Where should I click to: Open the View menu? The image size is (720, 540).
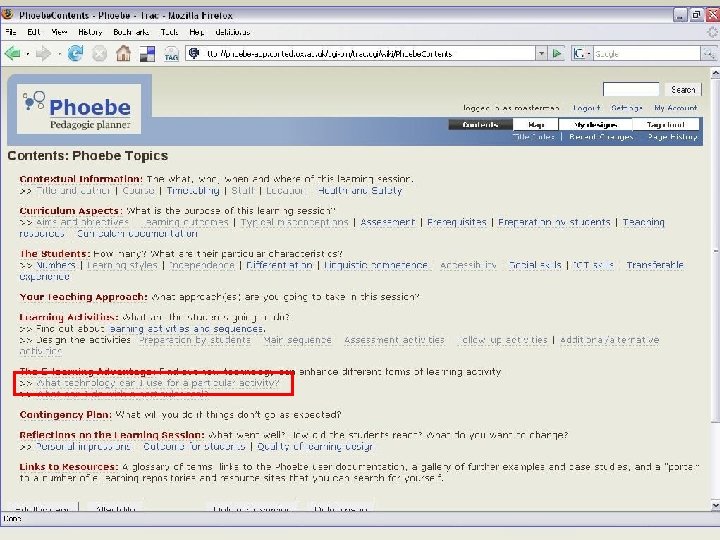pos(59,32)
